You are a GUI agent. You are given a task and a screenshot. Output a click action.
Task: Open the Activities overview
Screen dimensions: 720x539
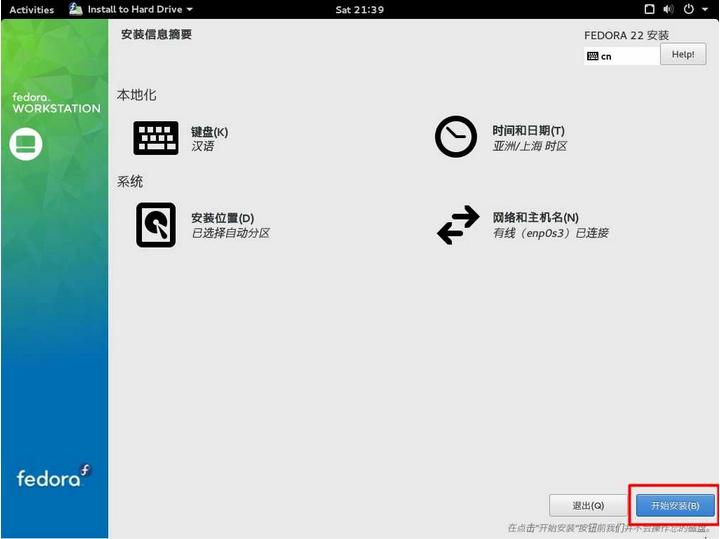tap(32, 10)
